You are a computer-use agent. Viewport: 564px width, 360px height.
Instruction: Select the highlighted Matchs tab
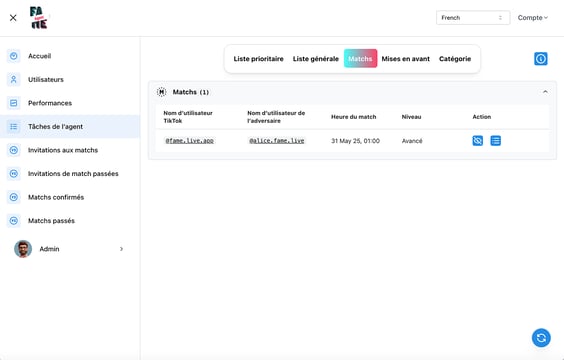pyautogui.click(x=360, y=58)
